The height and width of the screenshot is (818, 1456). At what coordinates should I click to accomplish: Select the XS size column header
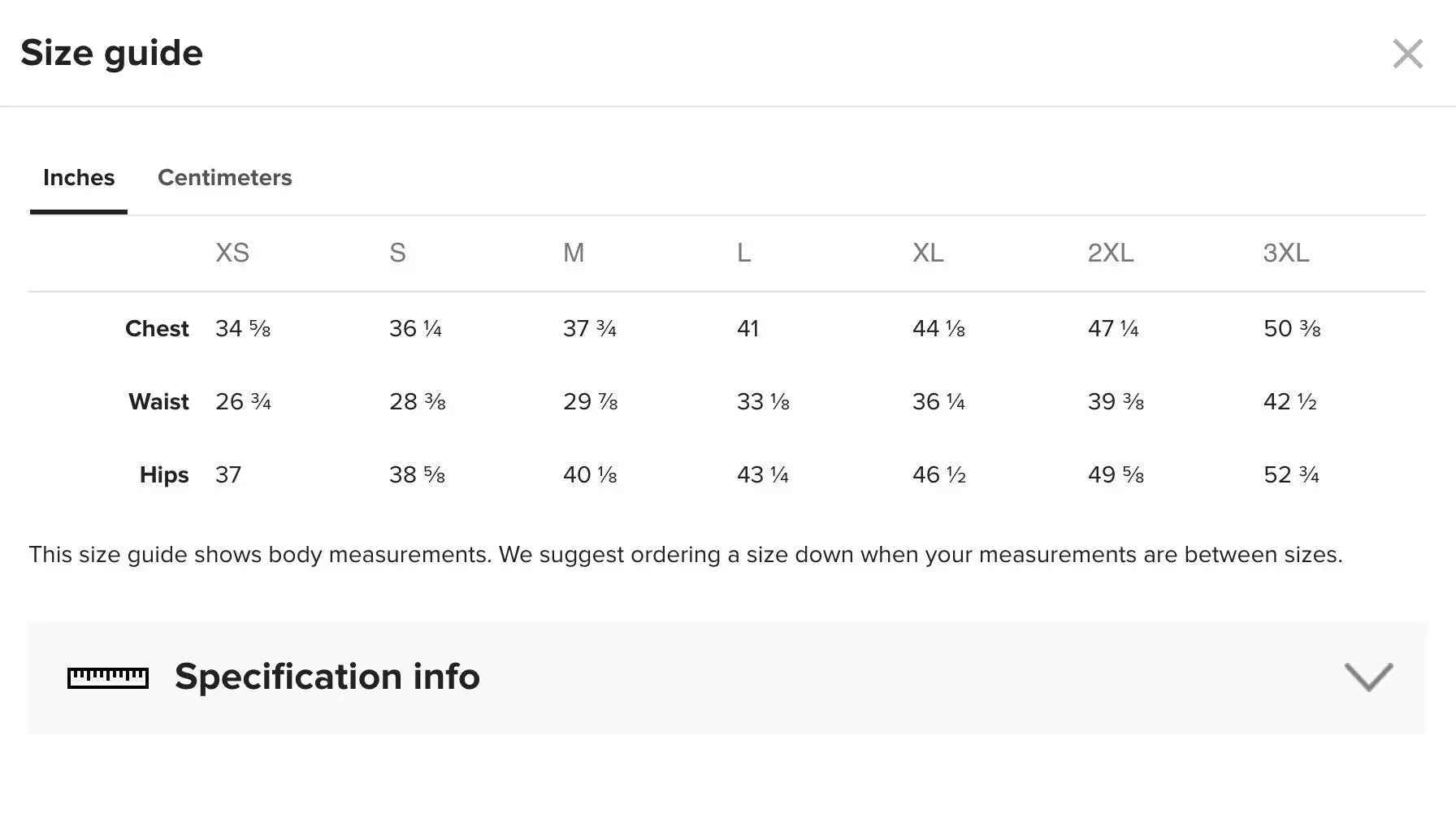click(232, 253)
